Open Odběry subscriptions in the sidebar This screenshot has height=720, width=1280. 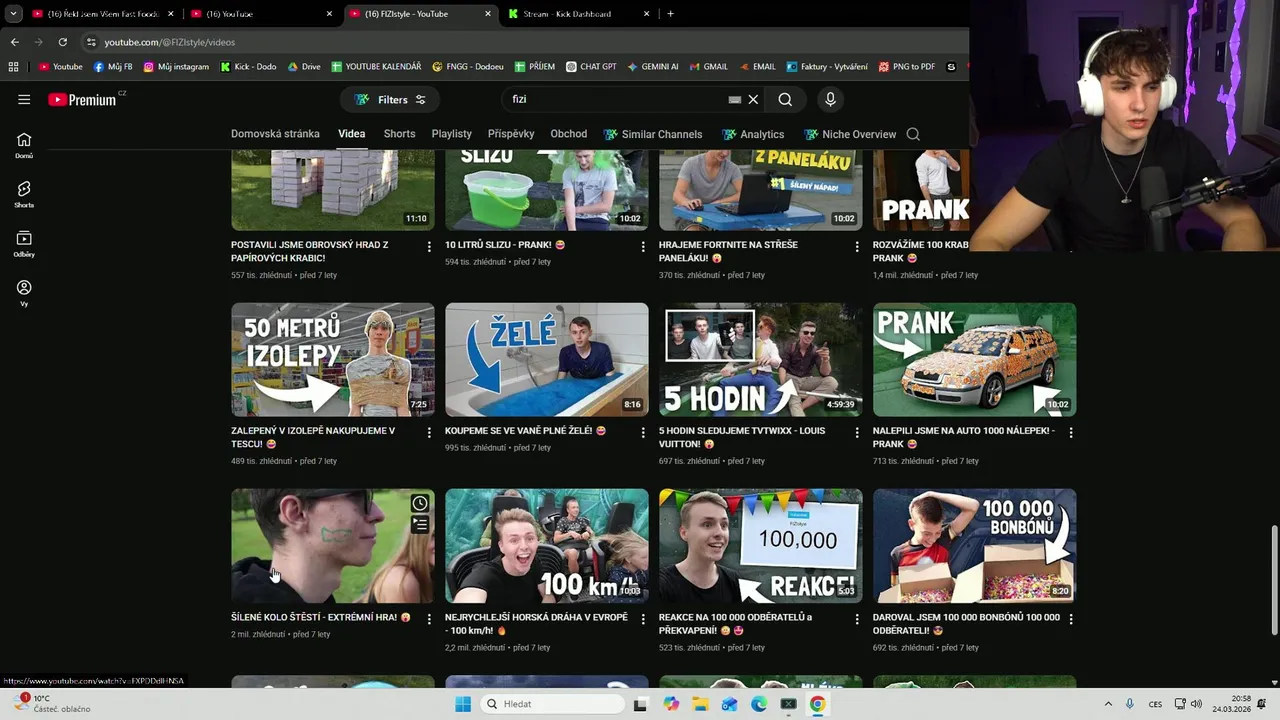[24, 244]
